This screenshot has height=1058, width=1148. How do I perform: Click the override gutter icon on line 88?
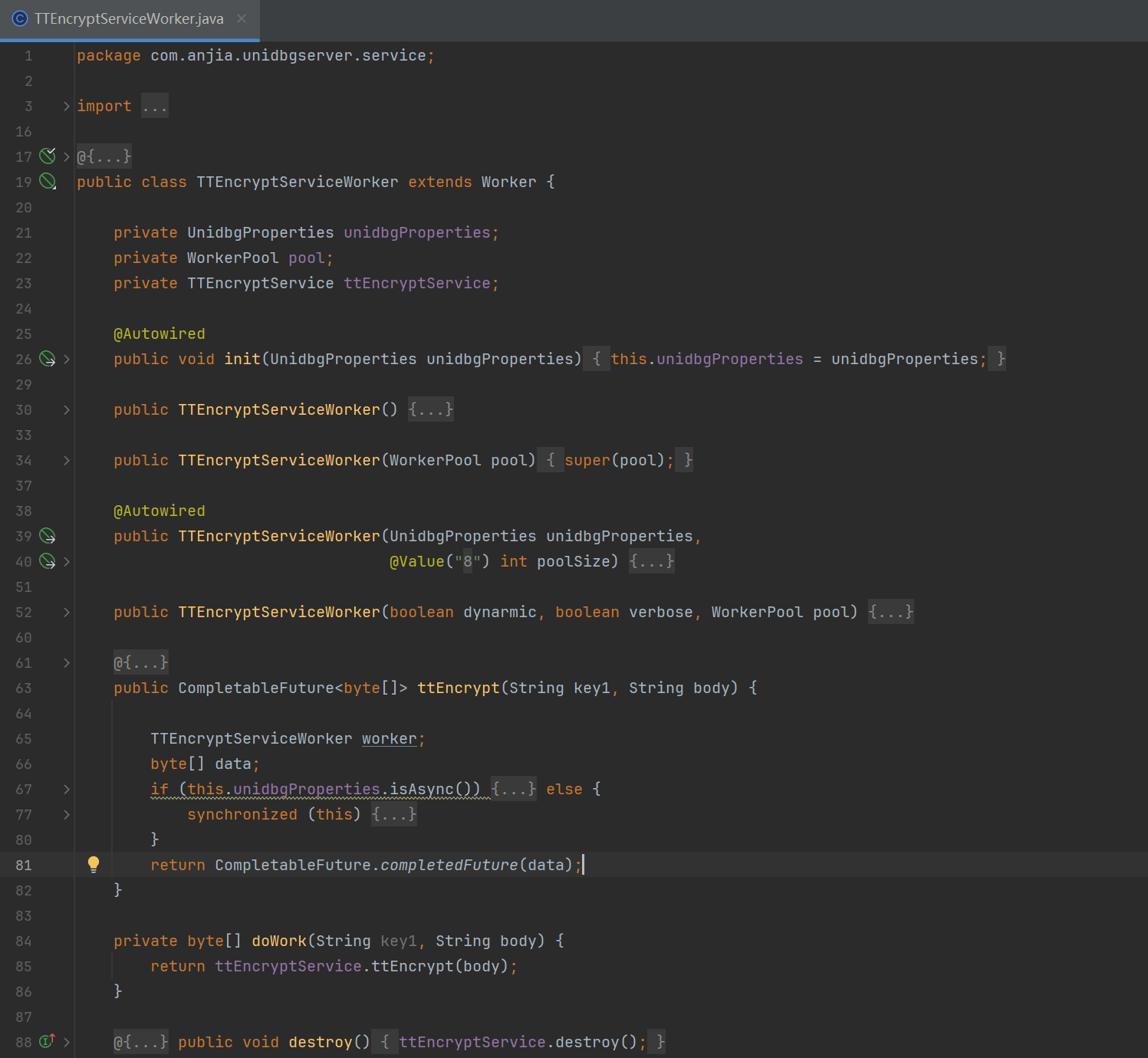click(48, 1041)
